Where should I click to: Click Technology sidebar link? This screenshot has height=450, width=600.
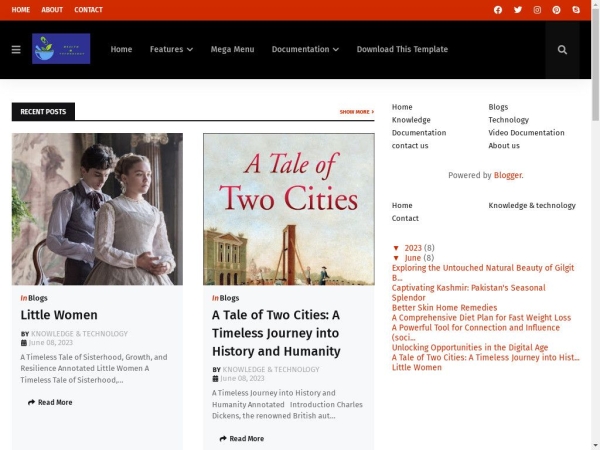tap(509, 120)
